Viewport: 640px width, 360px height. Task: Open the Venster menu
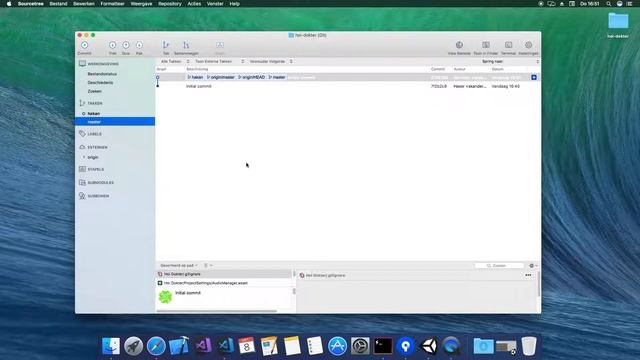[215, 4]
